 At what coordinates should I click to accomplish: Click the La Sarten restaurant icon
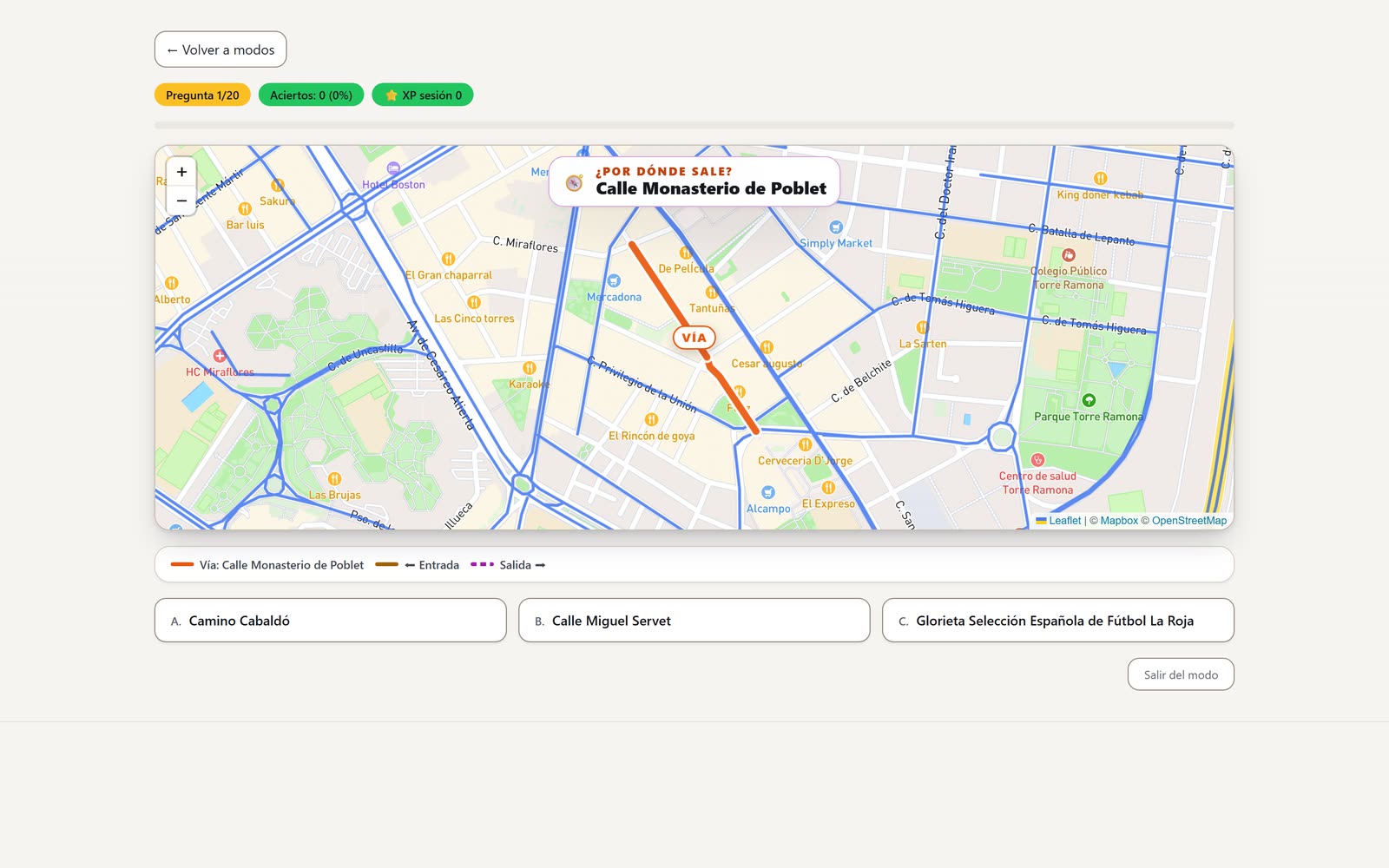[x=922, y=327]
